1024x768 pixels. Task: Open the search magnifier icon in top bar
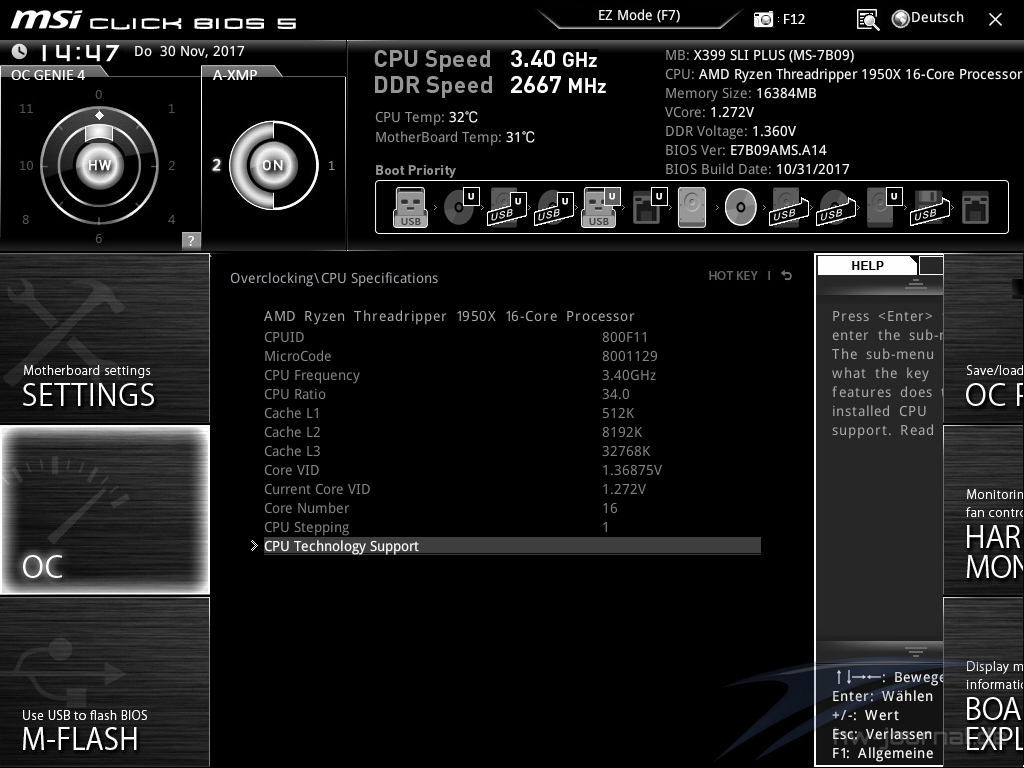click(x=868, y=20)
